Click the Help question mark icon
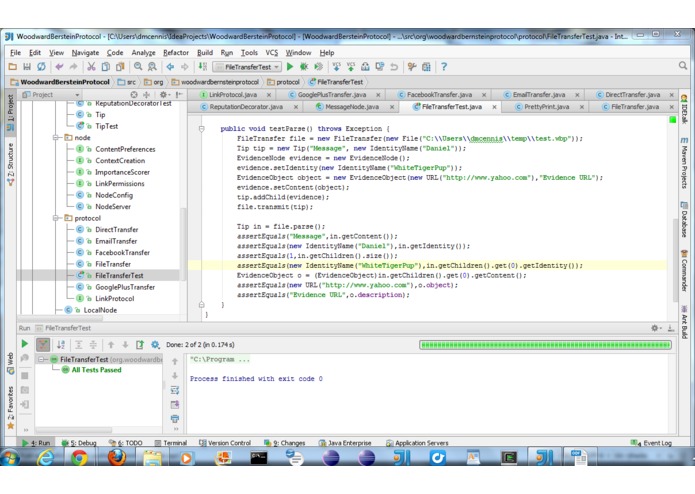Viewport: 695px width, 494px height. click(x=444, y=67)
